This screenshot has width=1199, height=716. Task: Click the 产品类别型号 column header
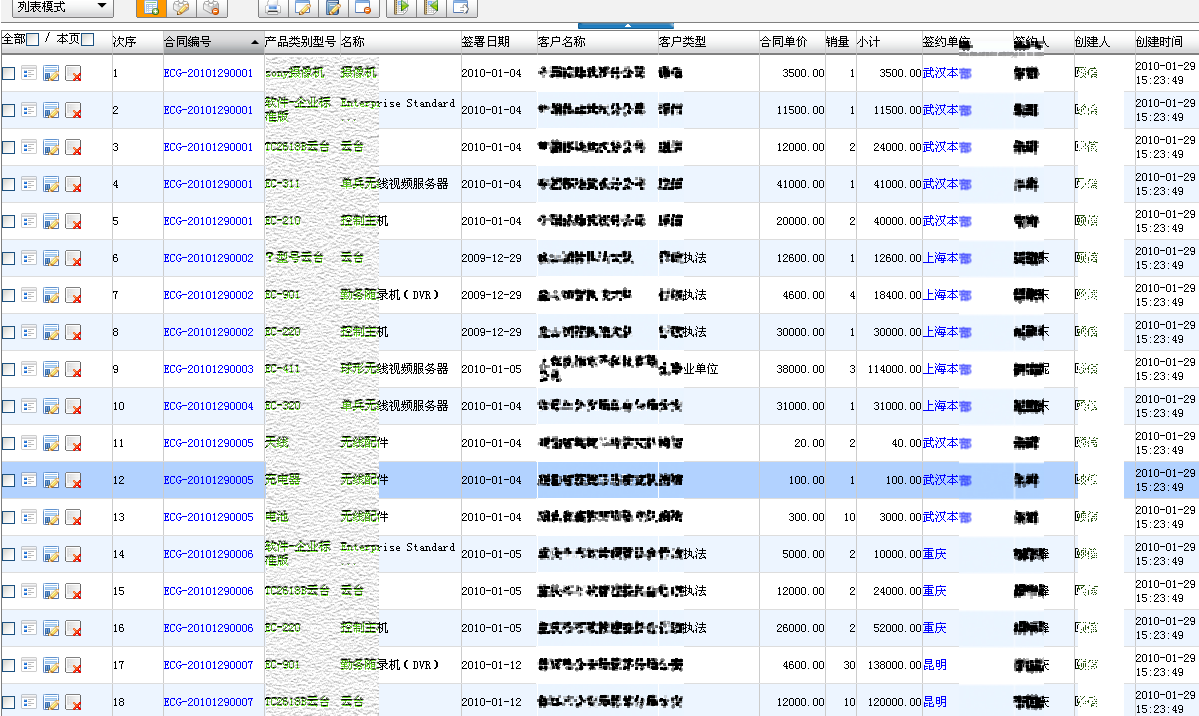(301, 41)
